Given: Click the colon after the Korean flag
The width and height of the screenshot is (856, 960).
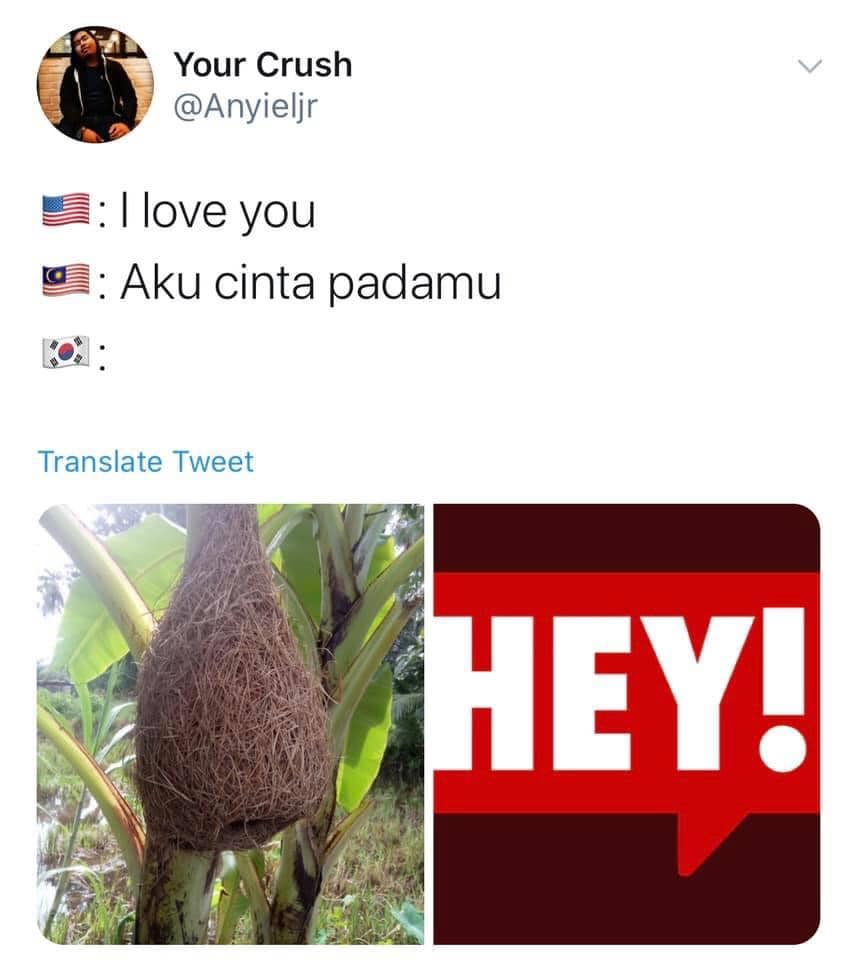Looking at the screenshot, I should point(102,357).
